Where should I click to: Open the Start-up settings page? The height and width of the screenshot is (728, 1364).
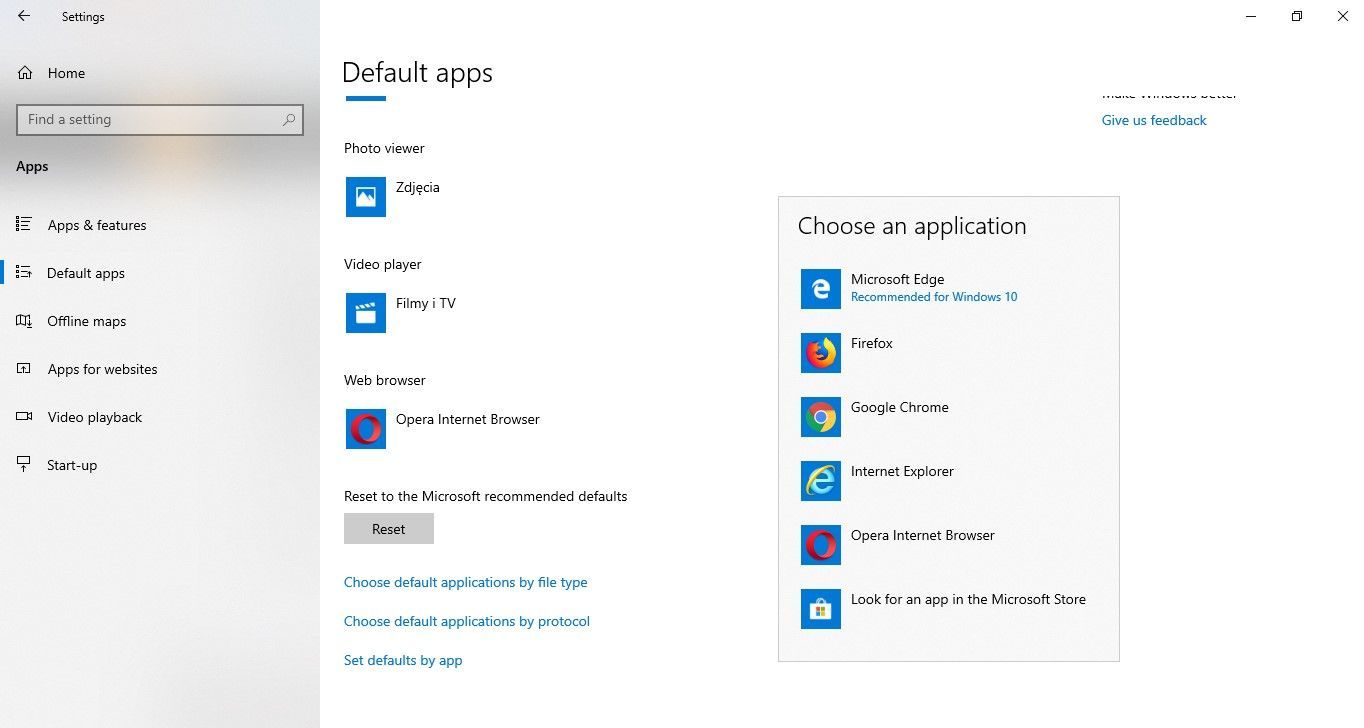(72, 465)
